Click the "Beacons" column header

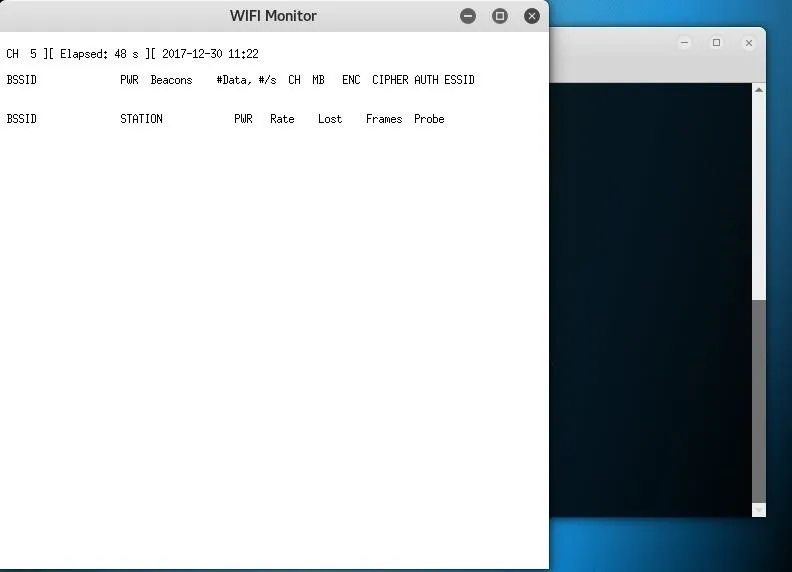click(x=171, y=80)
